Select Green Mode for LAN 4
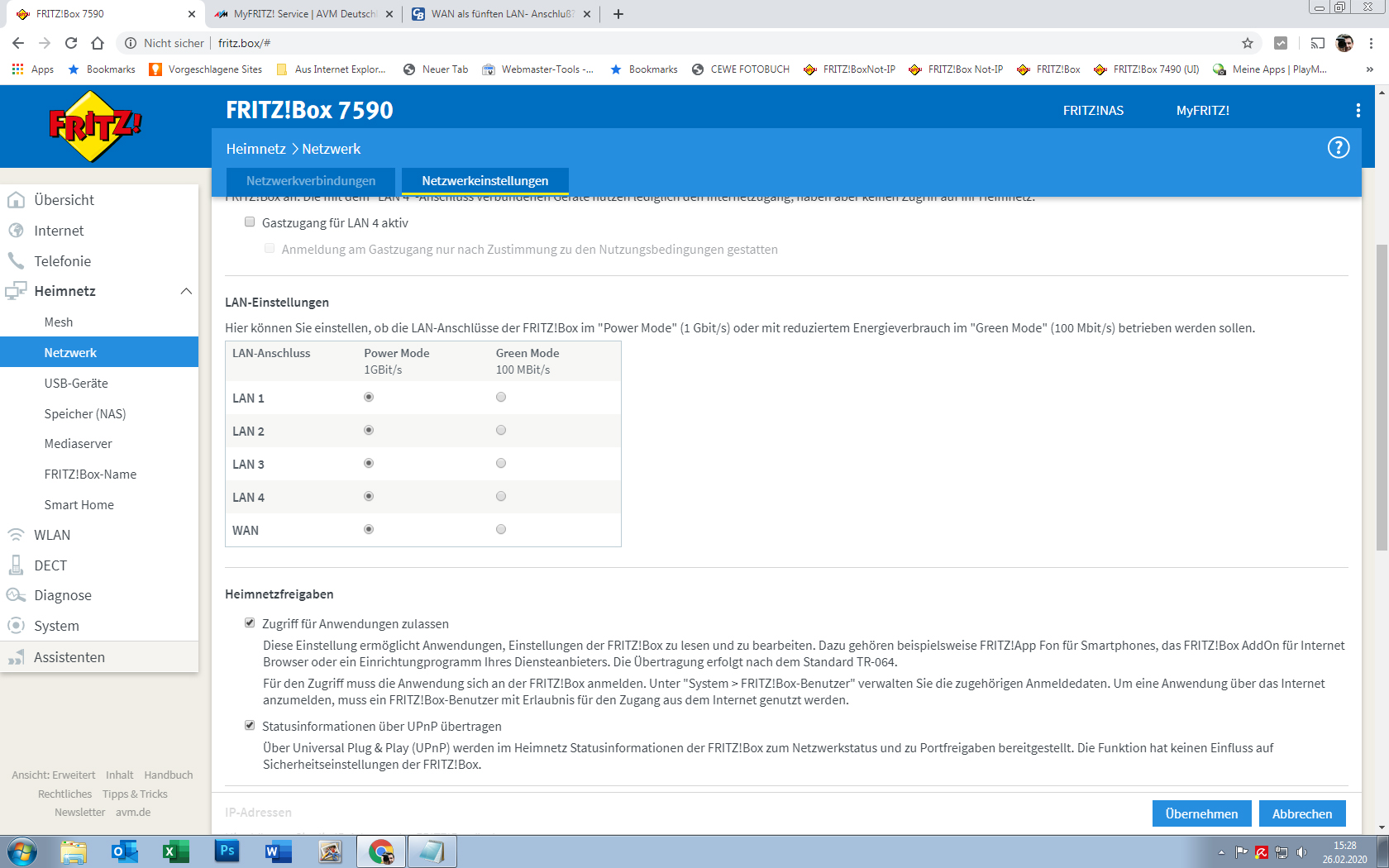This screenshot has width=1389, height=868. [501, 497]
